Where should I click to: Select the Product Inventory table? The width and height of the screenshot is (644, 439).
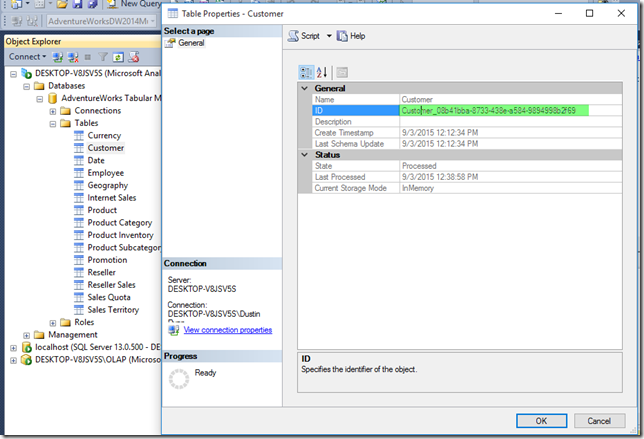tap(120, 235)
